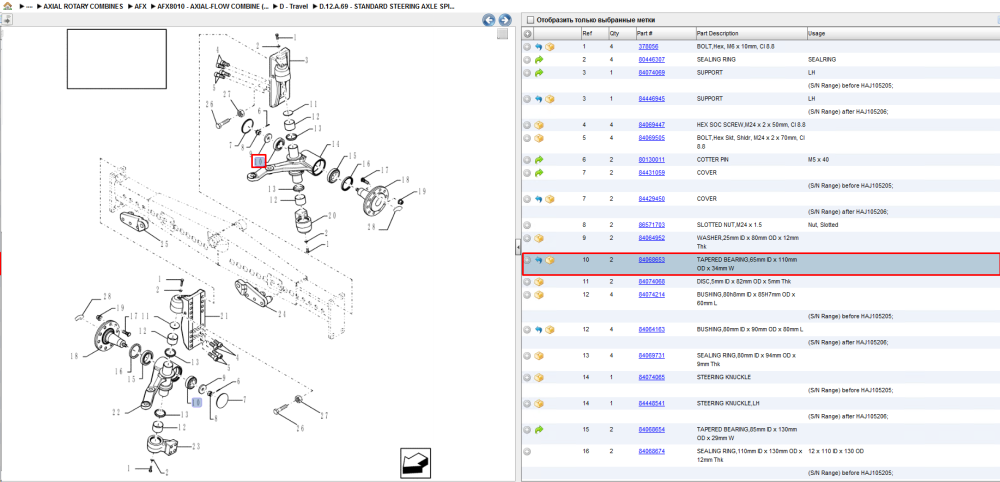The width and height of the screenshot is (1000, 482).
Task: Click callout 14 on the upper diagram
Action: tap(335, 143)
